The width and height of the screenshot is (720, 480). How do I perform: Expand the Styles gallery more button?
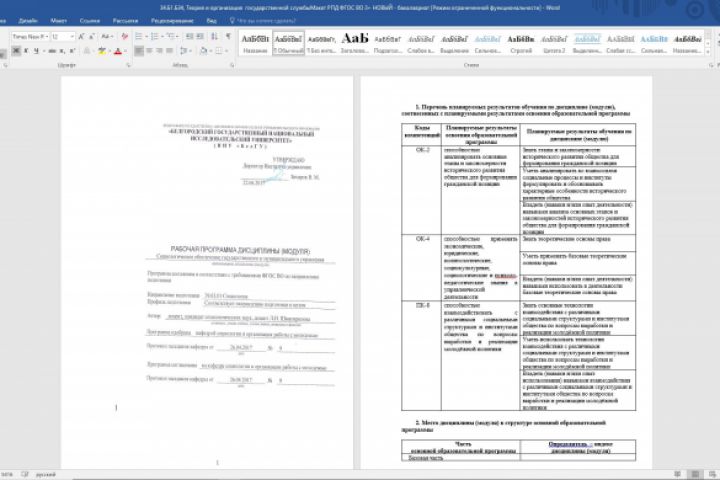click(x=708, y=52)
